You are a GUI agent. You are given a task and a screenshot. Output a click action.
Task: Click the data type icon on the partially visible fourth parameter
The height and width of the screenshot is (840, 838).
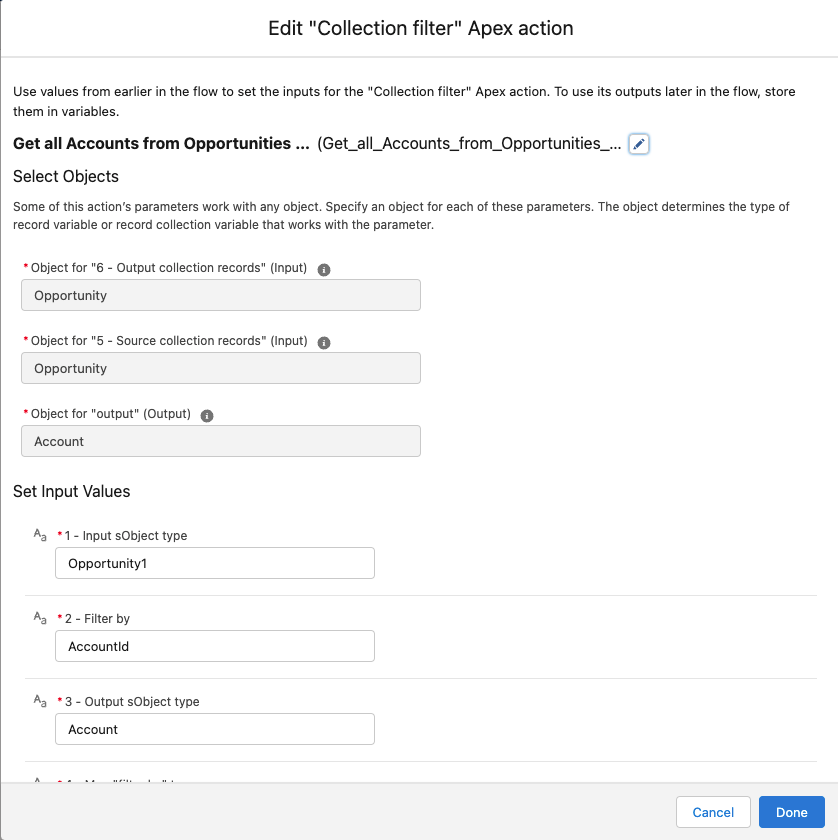tap(40, 780)
